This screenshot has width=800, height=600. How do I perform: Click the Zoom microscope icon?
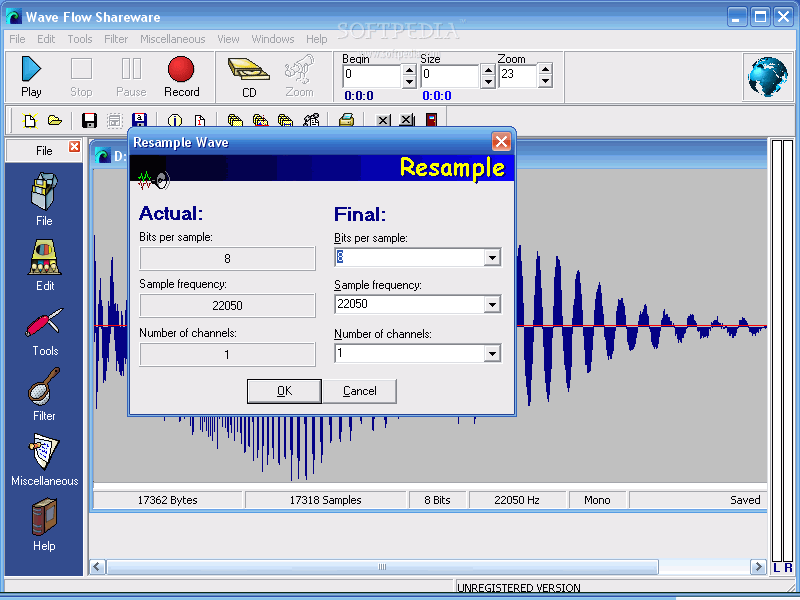[x=299, y=77]
